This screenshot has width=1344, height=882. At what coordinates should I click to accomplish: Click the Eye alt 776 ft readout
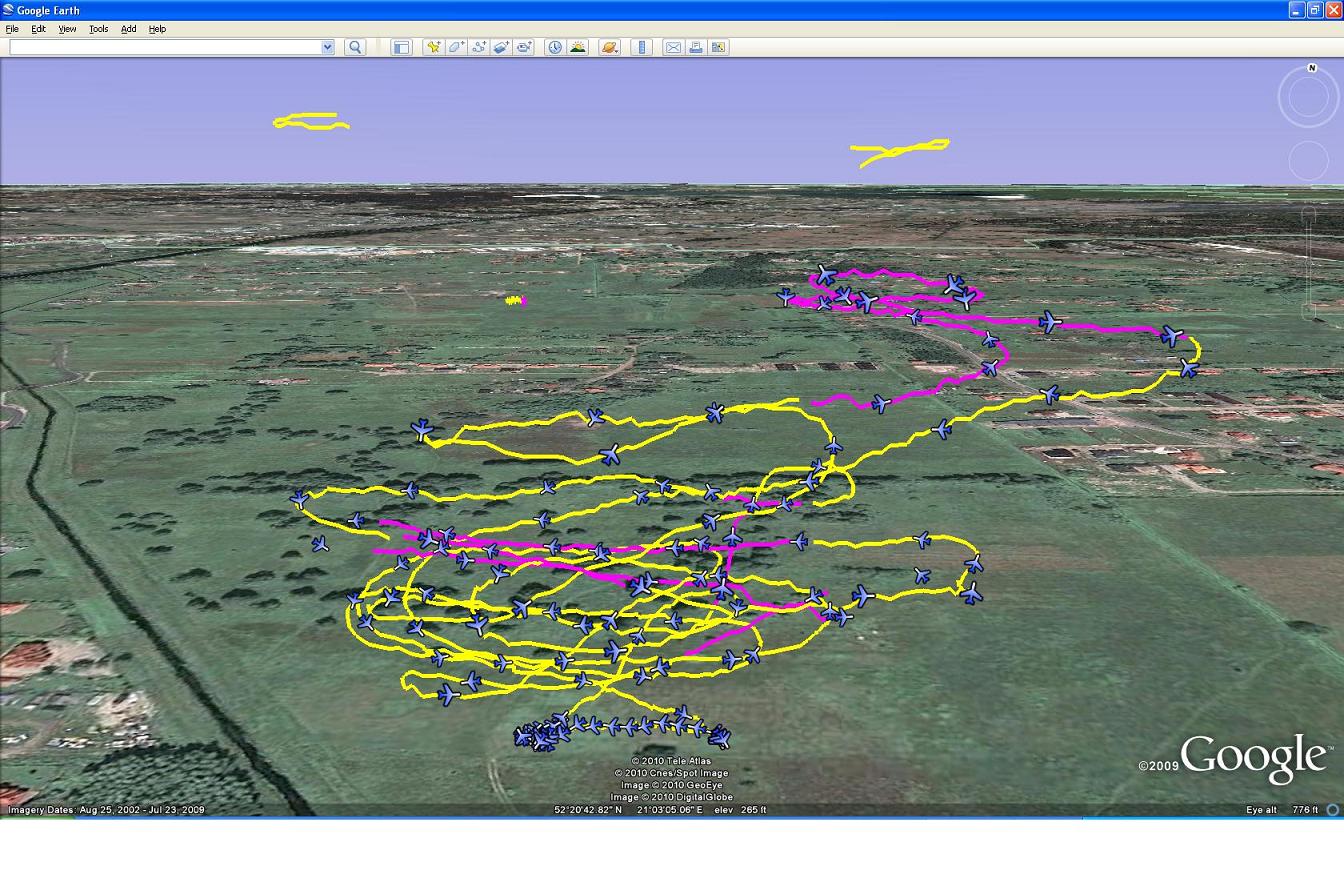(1282, 810)
